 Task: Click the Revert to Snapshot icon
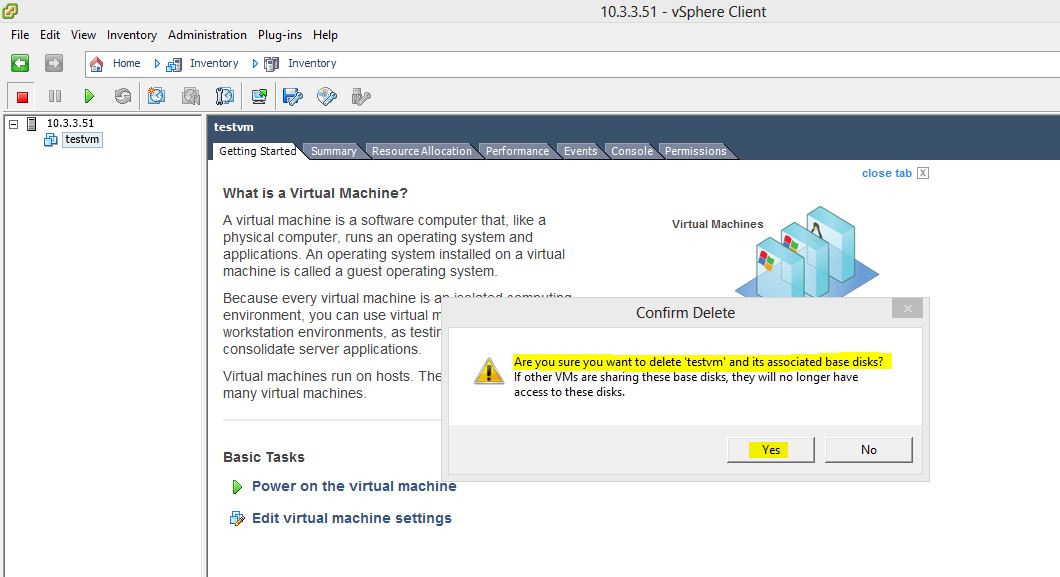pyautogui.click(x=191, y=97)
